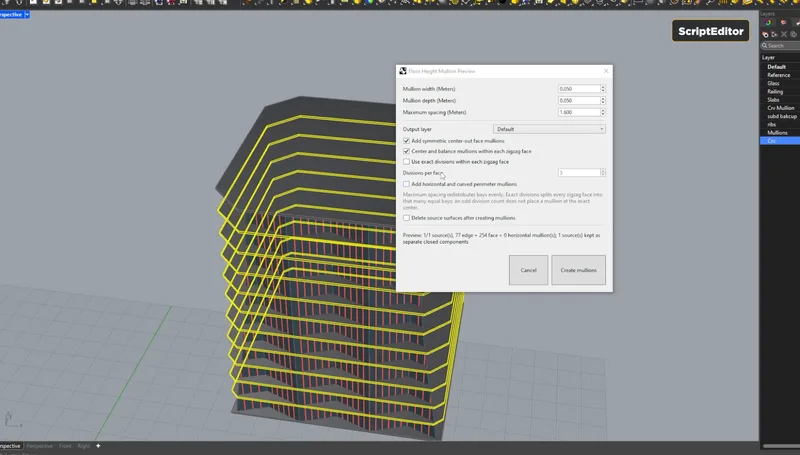Click the New Sublayer icon in Layers panel
The width and height of the screenshot is (800, 455).
774,34
